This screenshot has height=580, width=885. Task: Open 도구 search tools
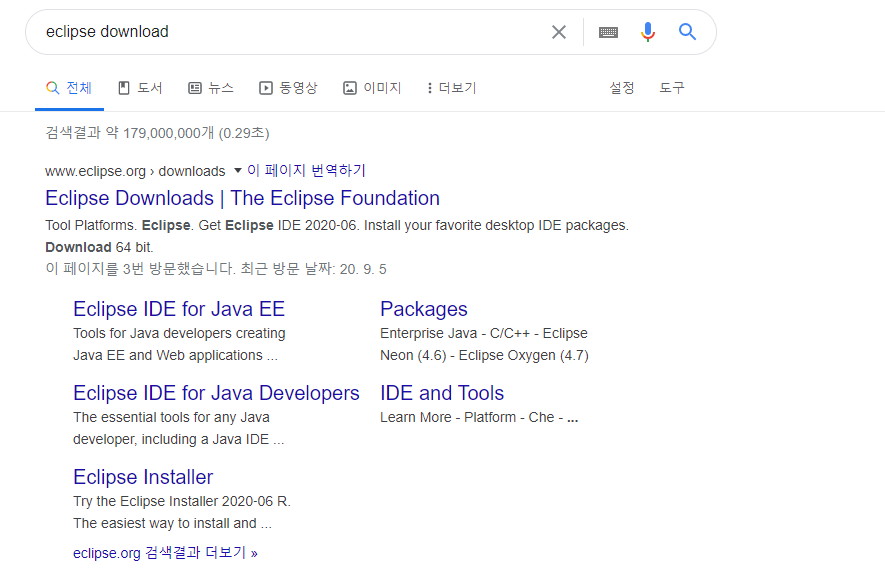pyautogui.click(x=672, y=88)
